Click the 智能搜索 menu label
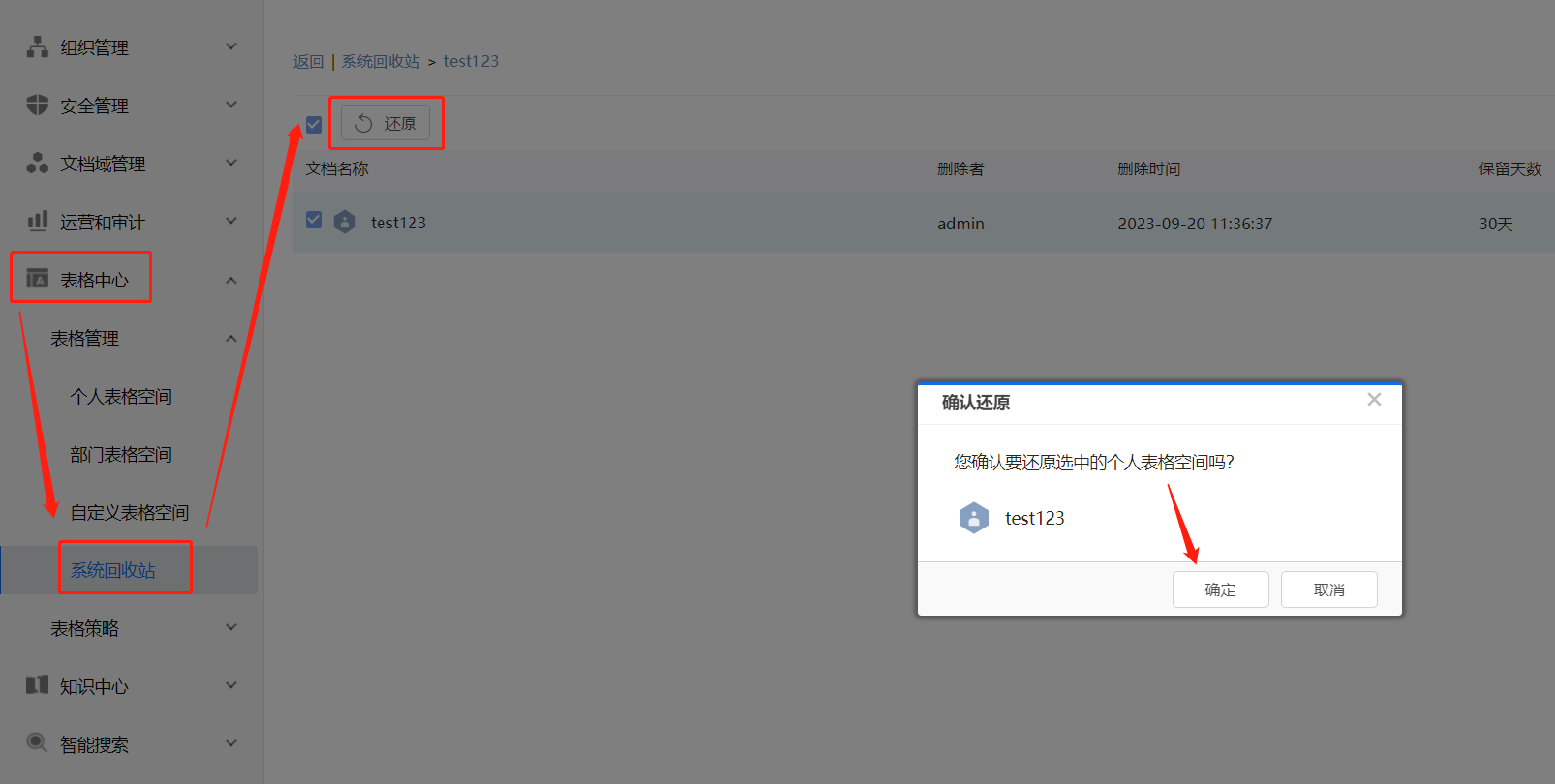 [x=94, y=744]
